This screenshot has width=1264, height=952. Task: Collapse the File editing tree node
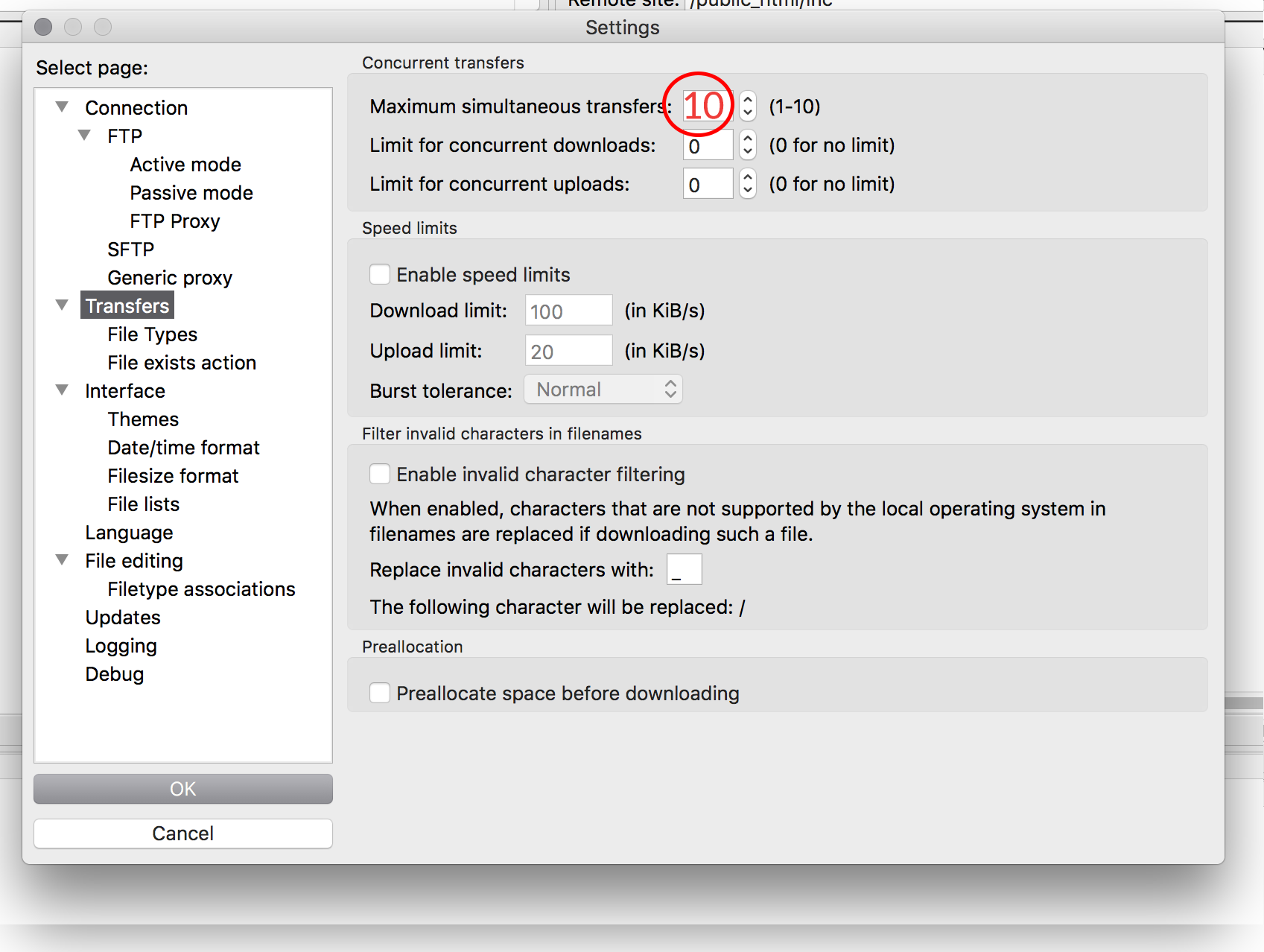[63, 560]
